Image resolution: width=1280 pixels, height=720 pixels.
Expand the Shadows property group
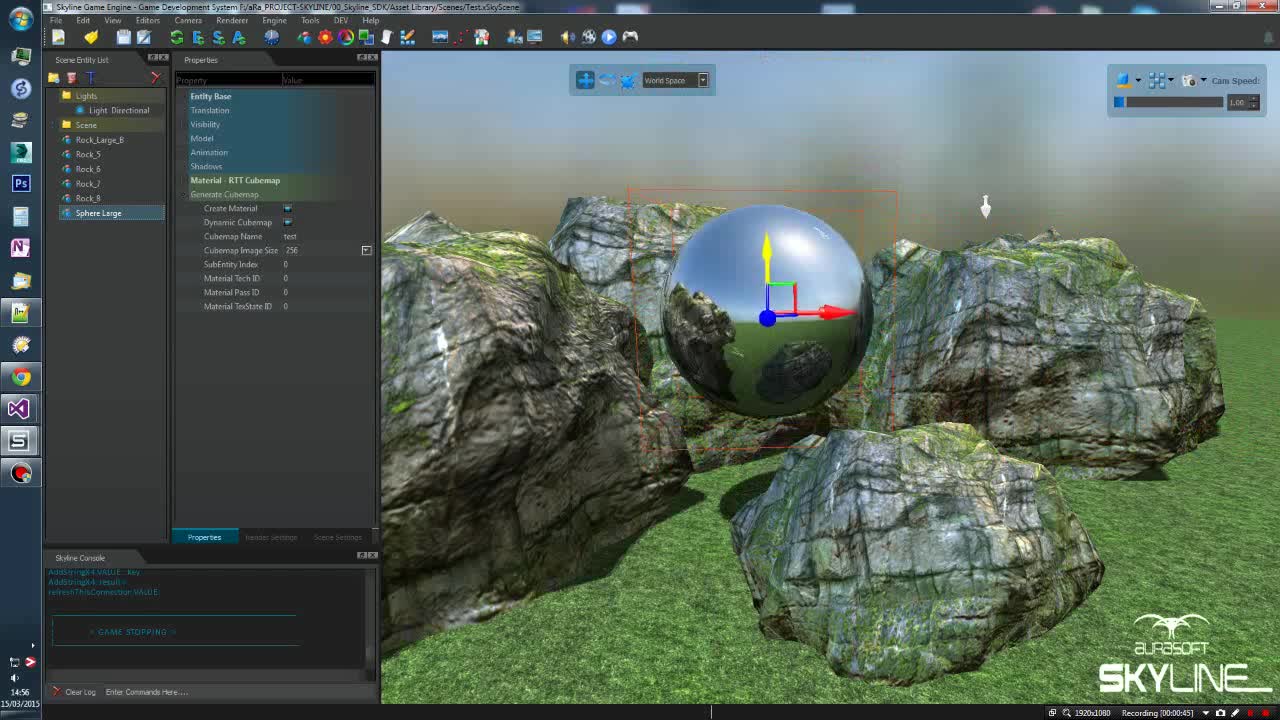[x=206, y=166]
